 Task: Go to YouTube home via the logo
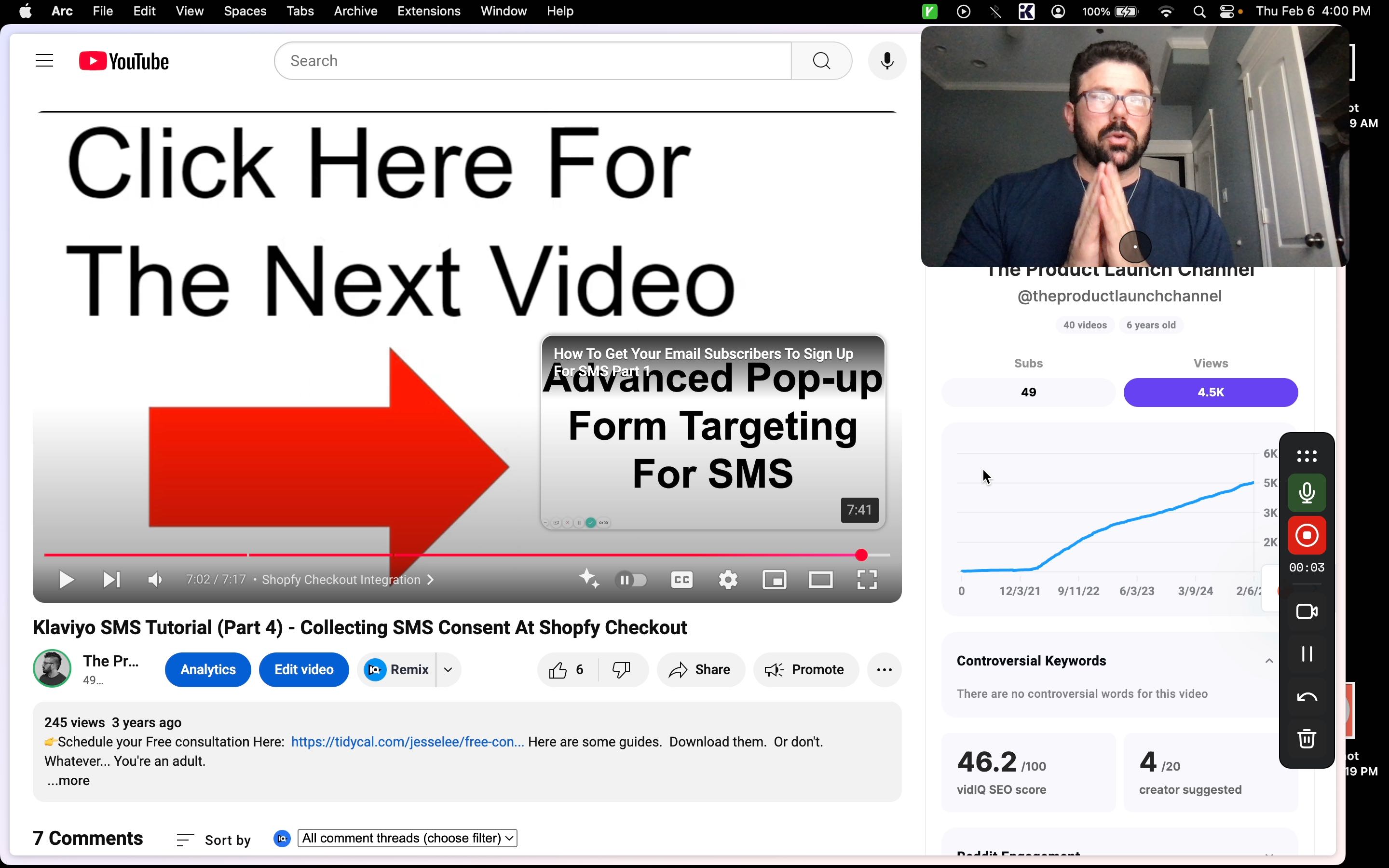click(124, 61)
